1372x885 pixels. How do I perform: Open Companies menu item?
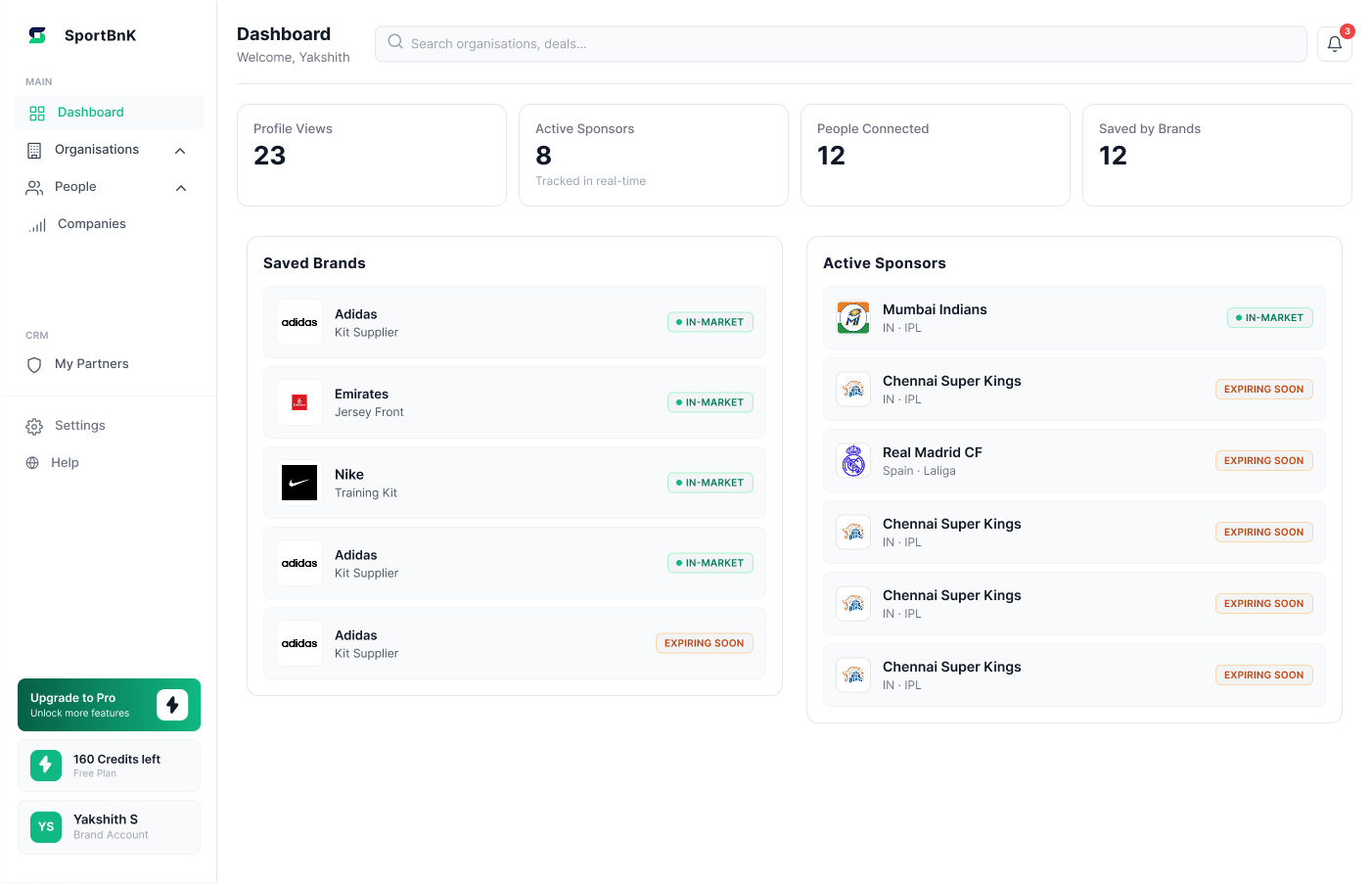[109, 224]
